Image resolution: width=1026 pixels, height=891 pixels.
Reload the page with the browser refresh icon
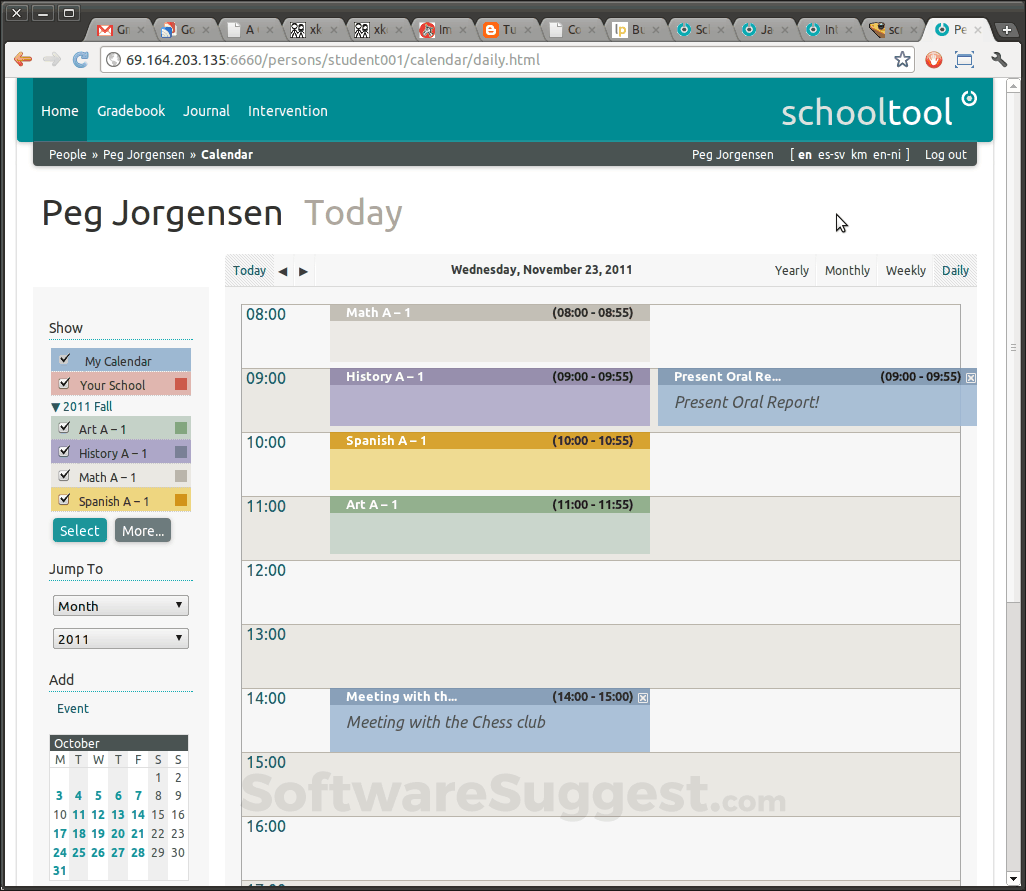click(x=80, y=59)
